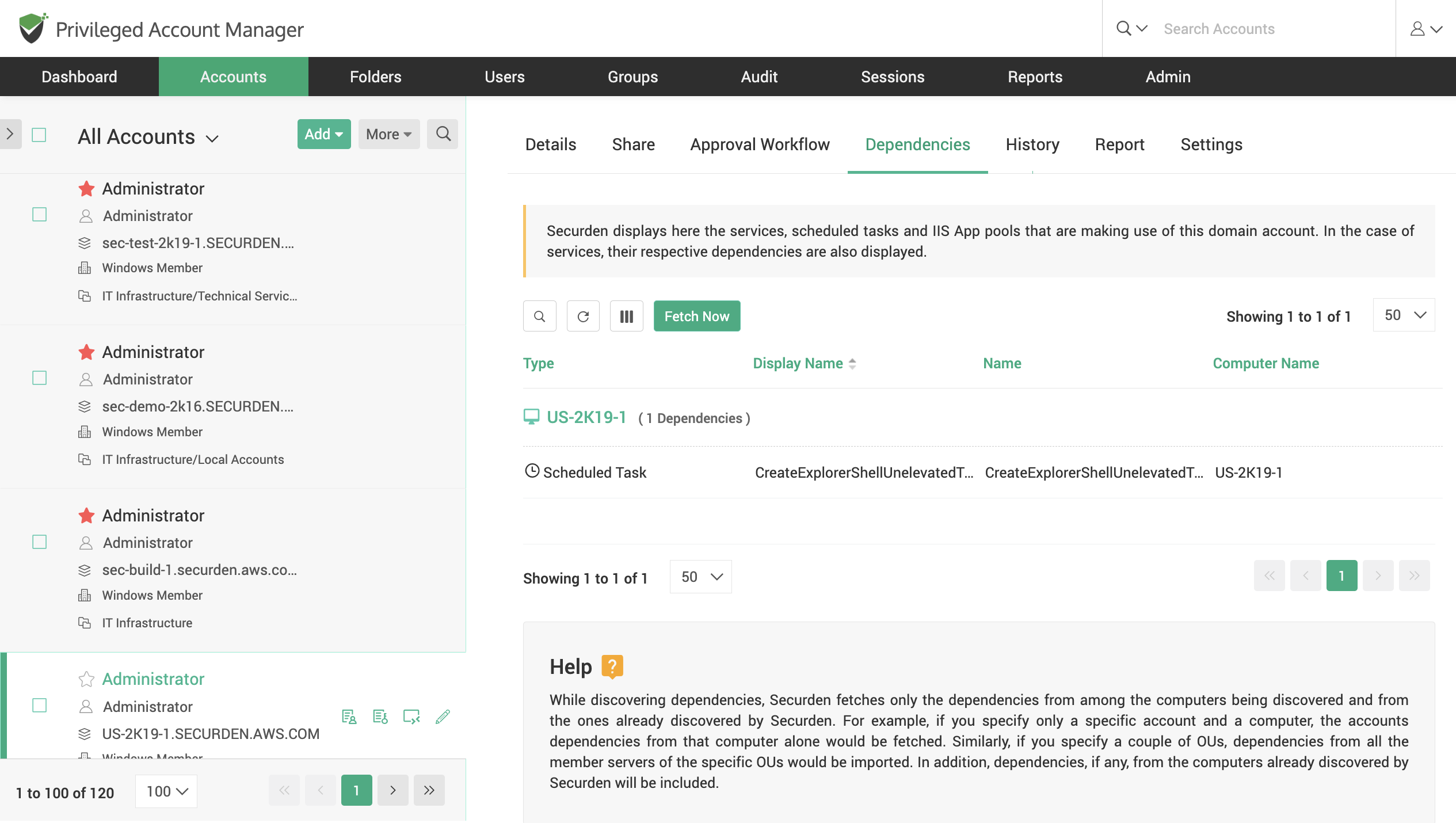The width and height of the screenshot is (1456, 823).
Task: Check the sec-test-2k19-1 Administrator checkbox
Action: [39, 215]
